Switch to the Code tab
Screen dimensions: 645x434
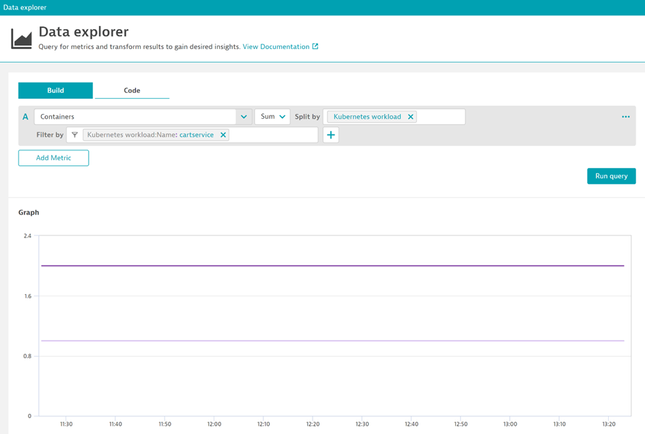click(132, 90)
